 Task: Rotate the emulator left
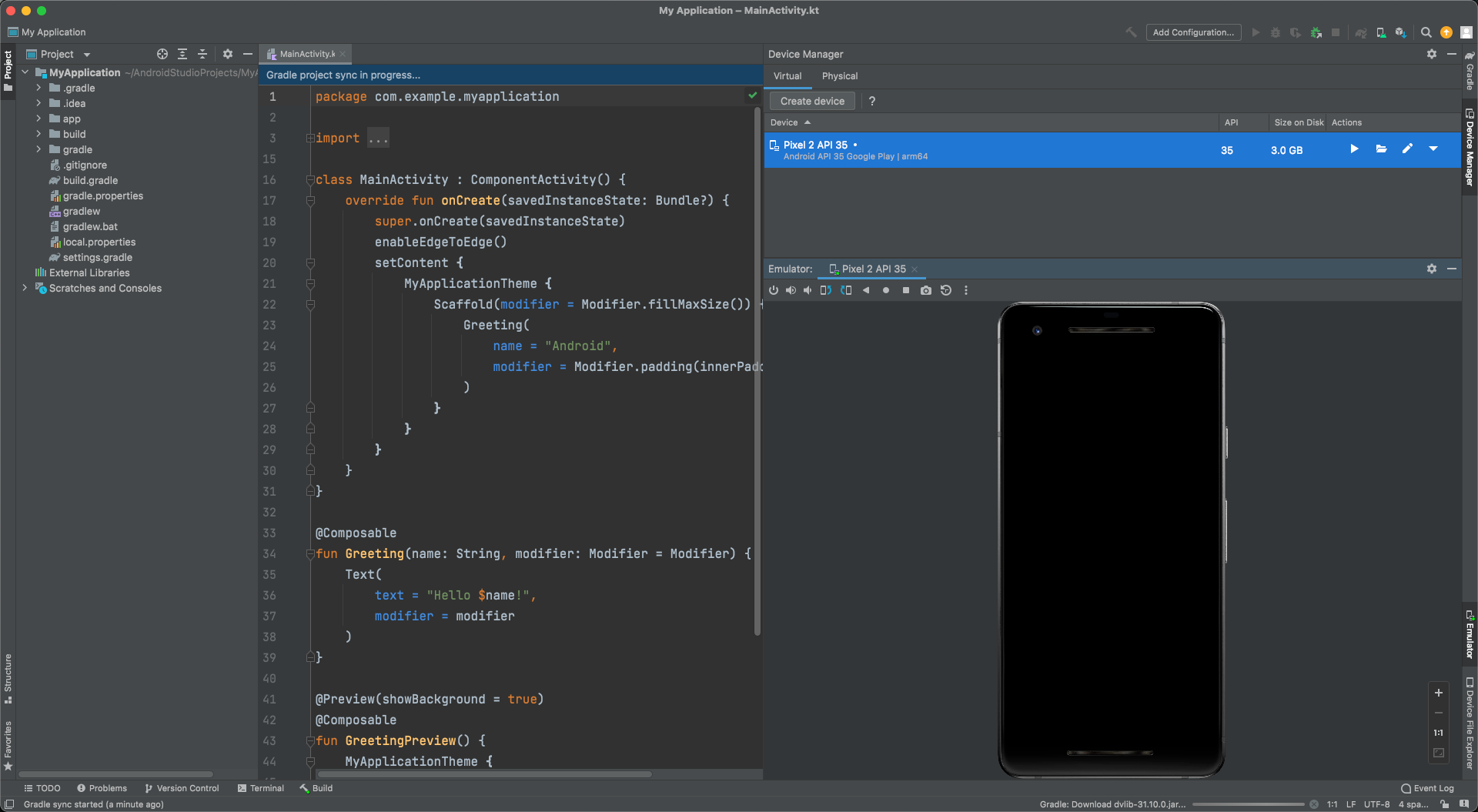[x=825, y=290]
